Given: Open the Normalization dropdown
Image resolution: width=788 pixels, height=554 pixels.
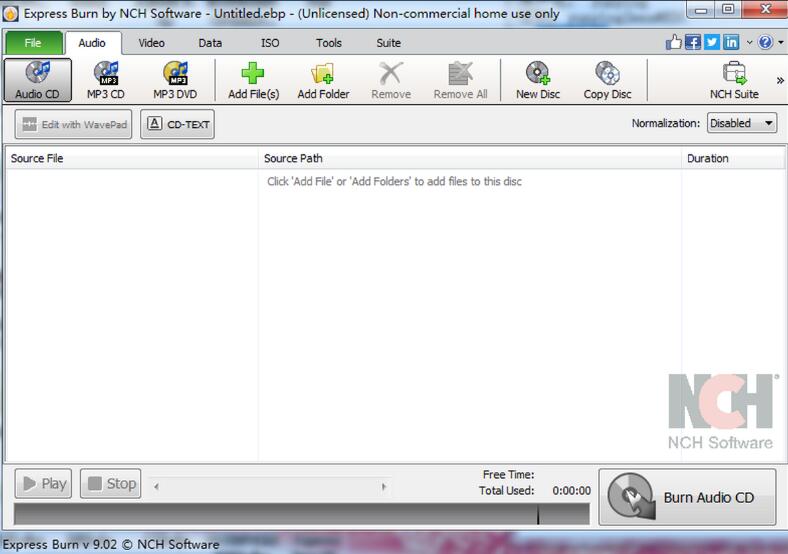Looking at the screenshot, I should [x=742, y=123].
